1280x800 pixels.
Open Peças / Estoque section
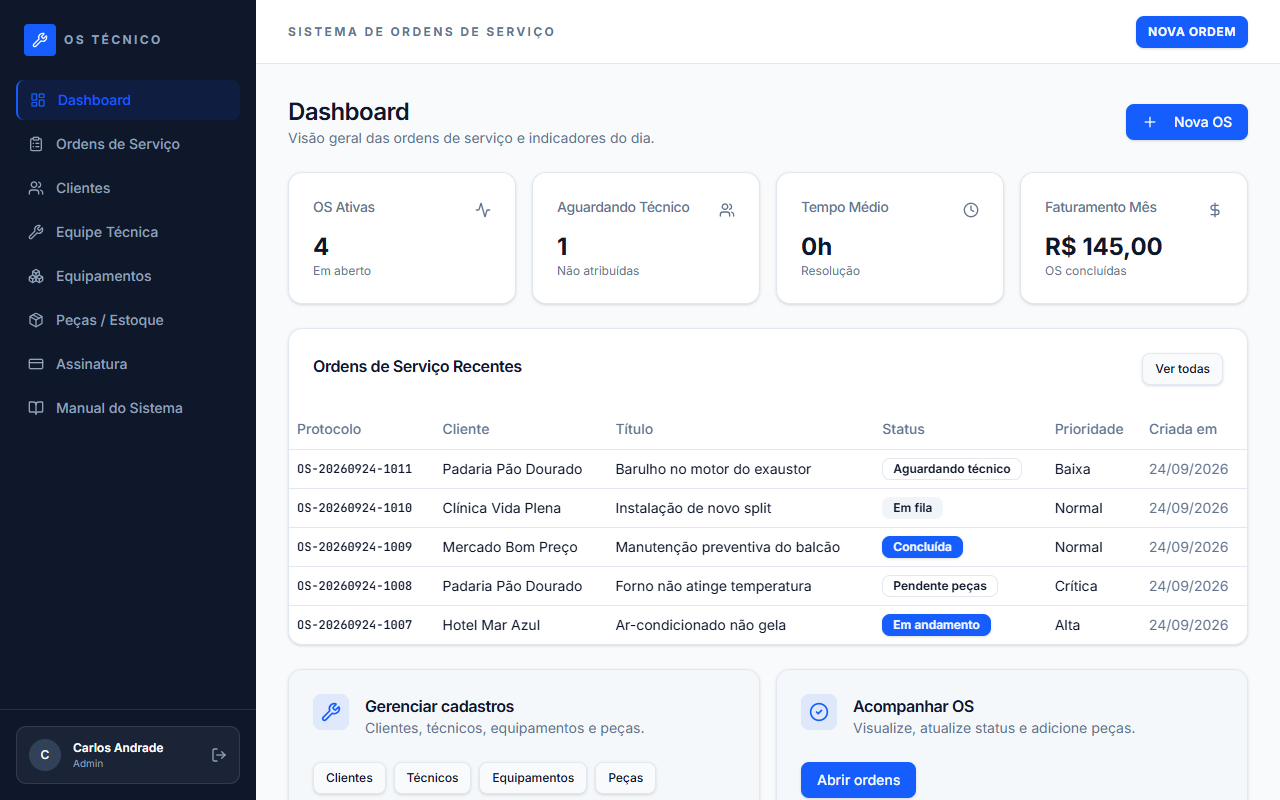pos(128,320)
